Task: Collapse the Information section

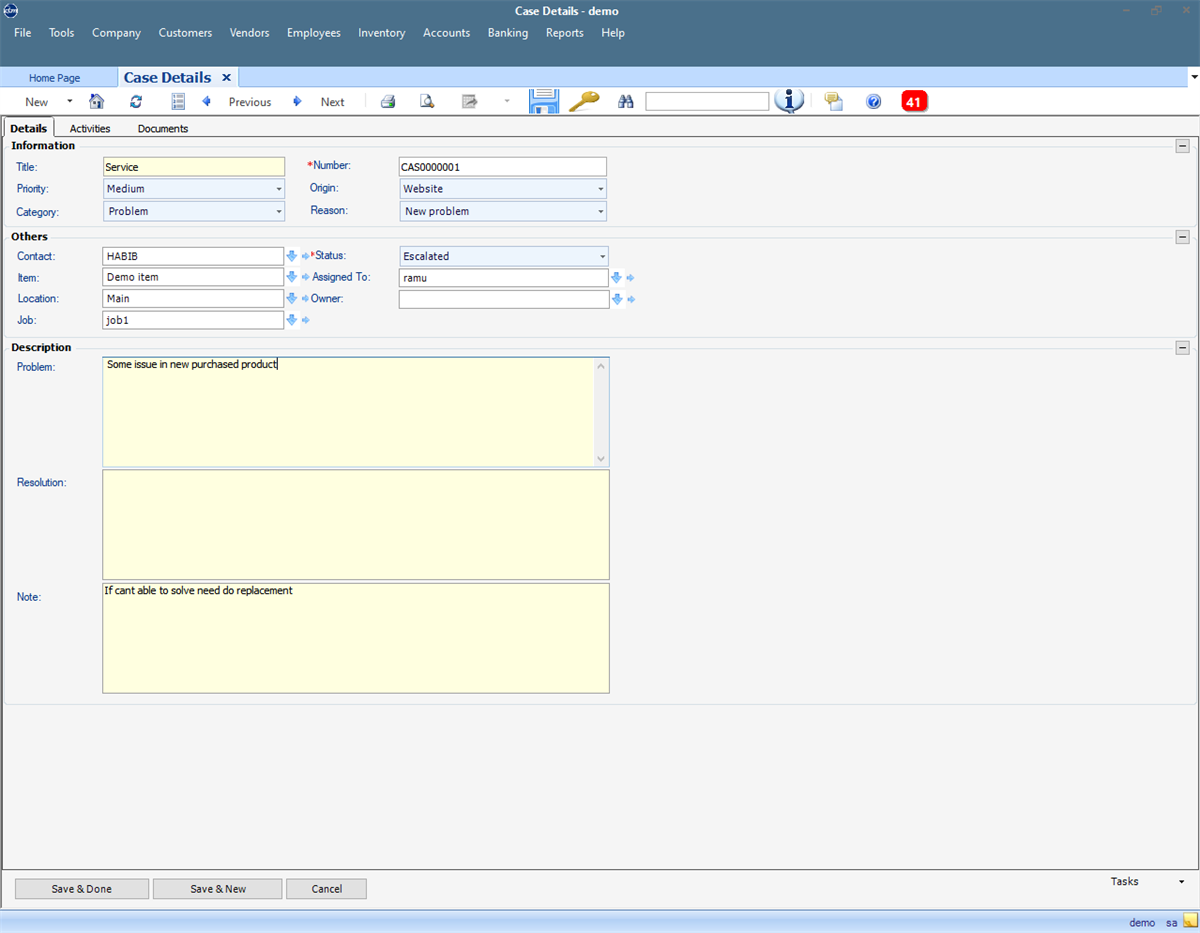Action: click(x=1183, y=146)
